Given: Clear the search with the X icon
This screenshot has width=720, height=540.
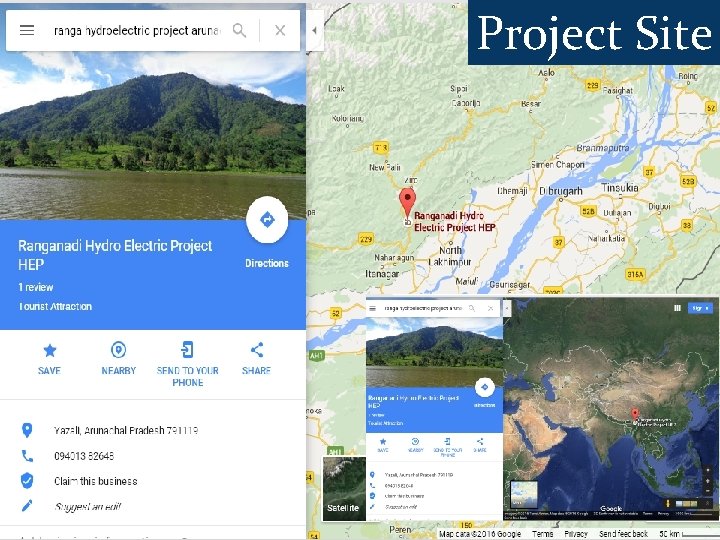Looking at the screenshot, I should (x=280, y=30).
